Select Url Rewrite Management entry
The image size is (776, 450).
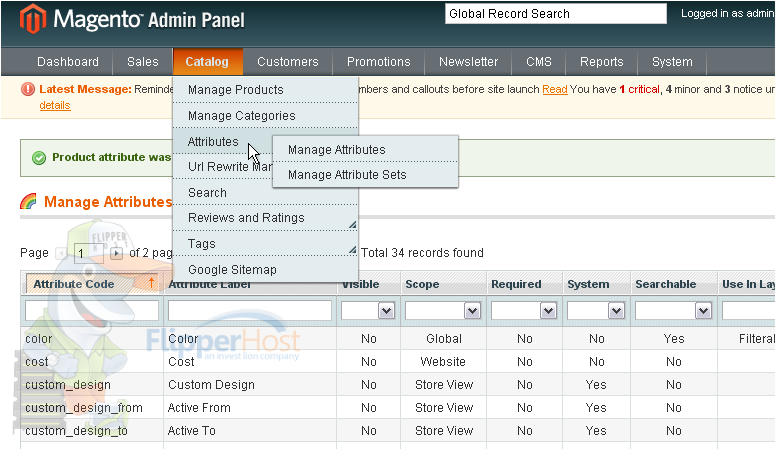click(223, 167)
